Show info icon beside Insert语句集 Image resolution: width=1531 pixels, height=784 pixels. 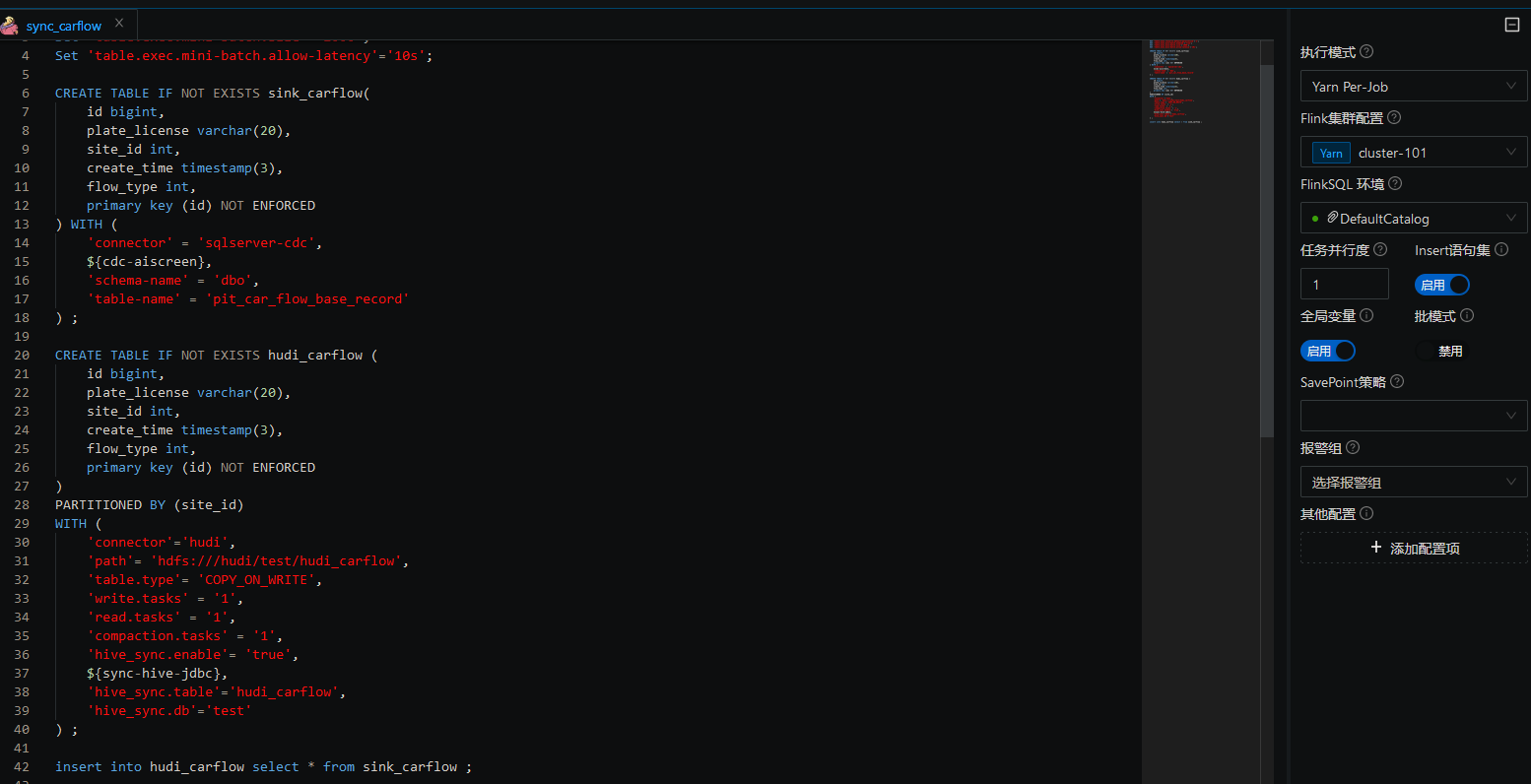(1501, 249)
